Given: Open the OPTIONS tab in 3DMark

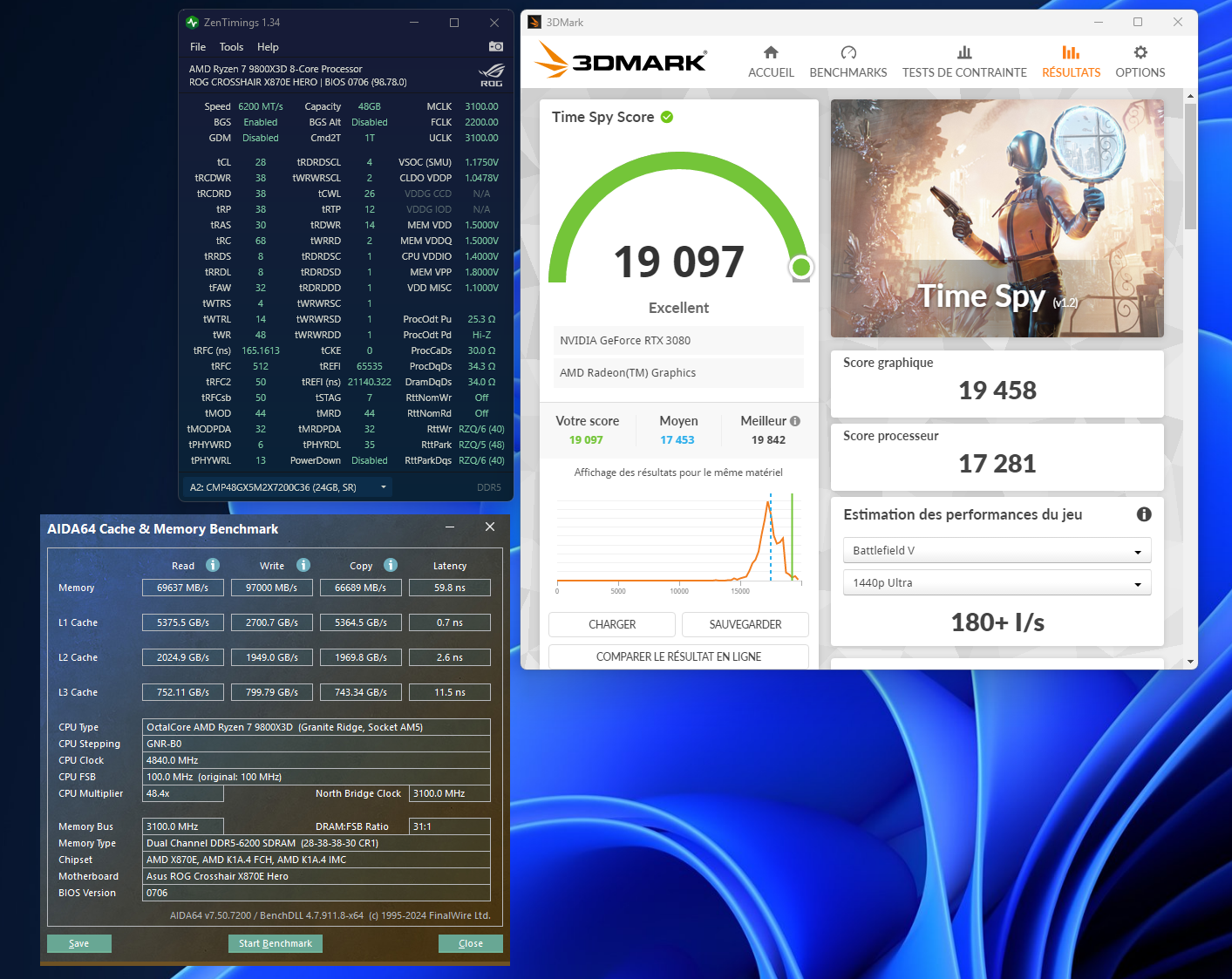Looking at the screenshot, I should 1140,62.
